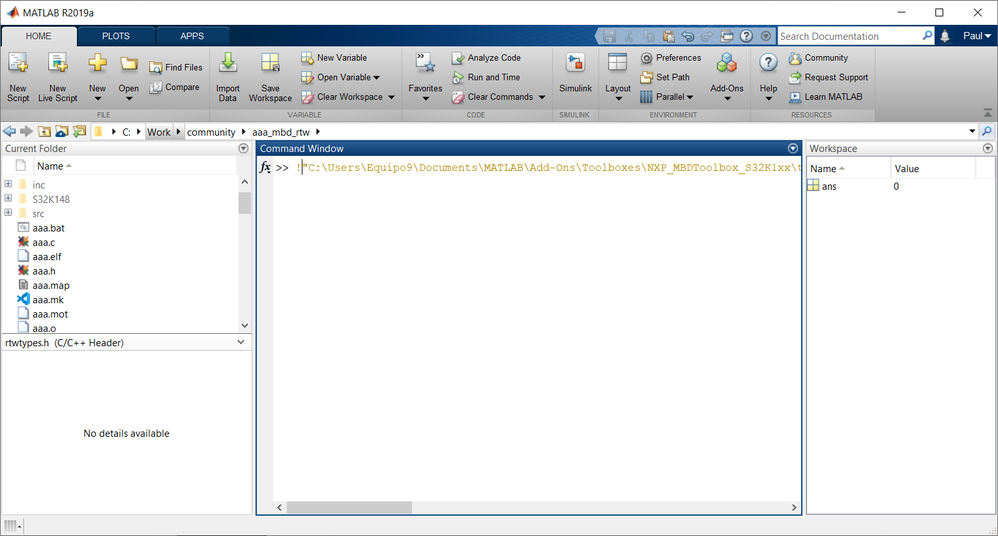Viewport: 998px width, 536px height.
Task: Click the quick access help icon
Action: pos(747,36)
